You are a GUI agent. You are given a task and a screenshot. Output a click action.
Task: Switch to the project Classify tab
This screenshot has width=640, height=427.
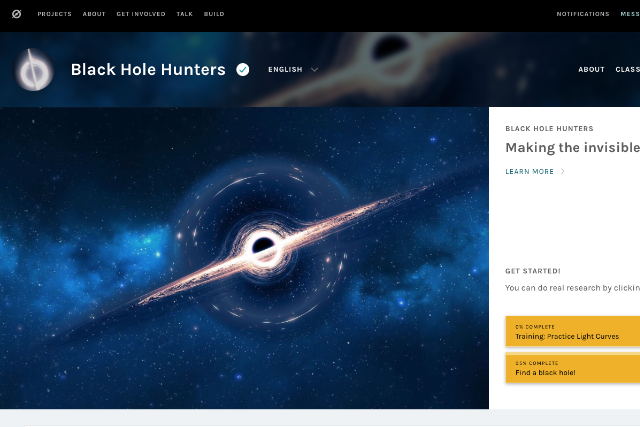coord(627,70)
